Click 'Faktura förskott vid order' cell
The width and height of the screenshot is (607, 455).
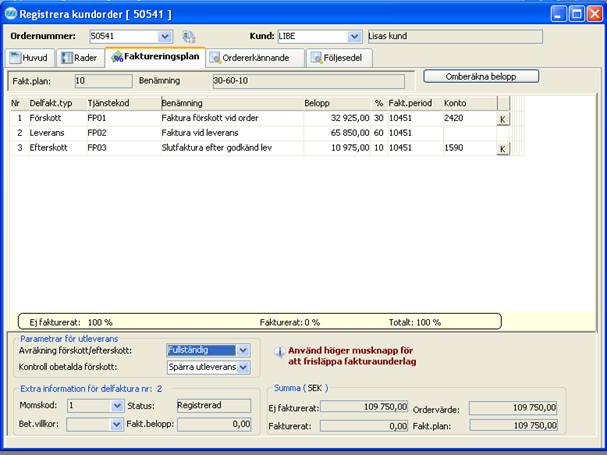[x=232, y=118]
